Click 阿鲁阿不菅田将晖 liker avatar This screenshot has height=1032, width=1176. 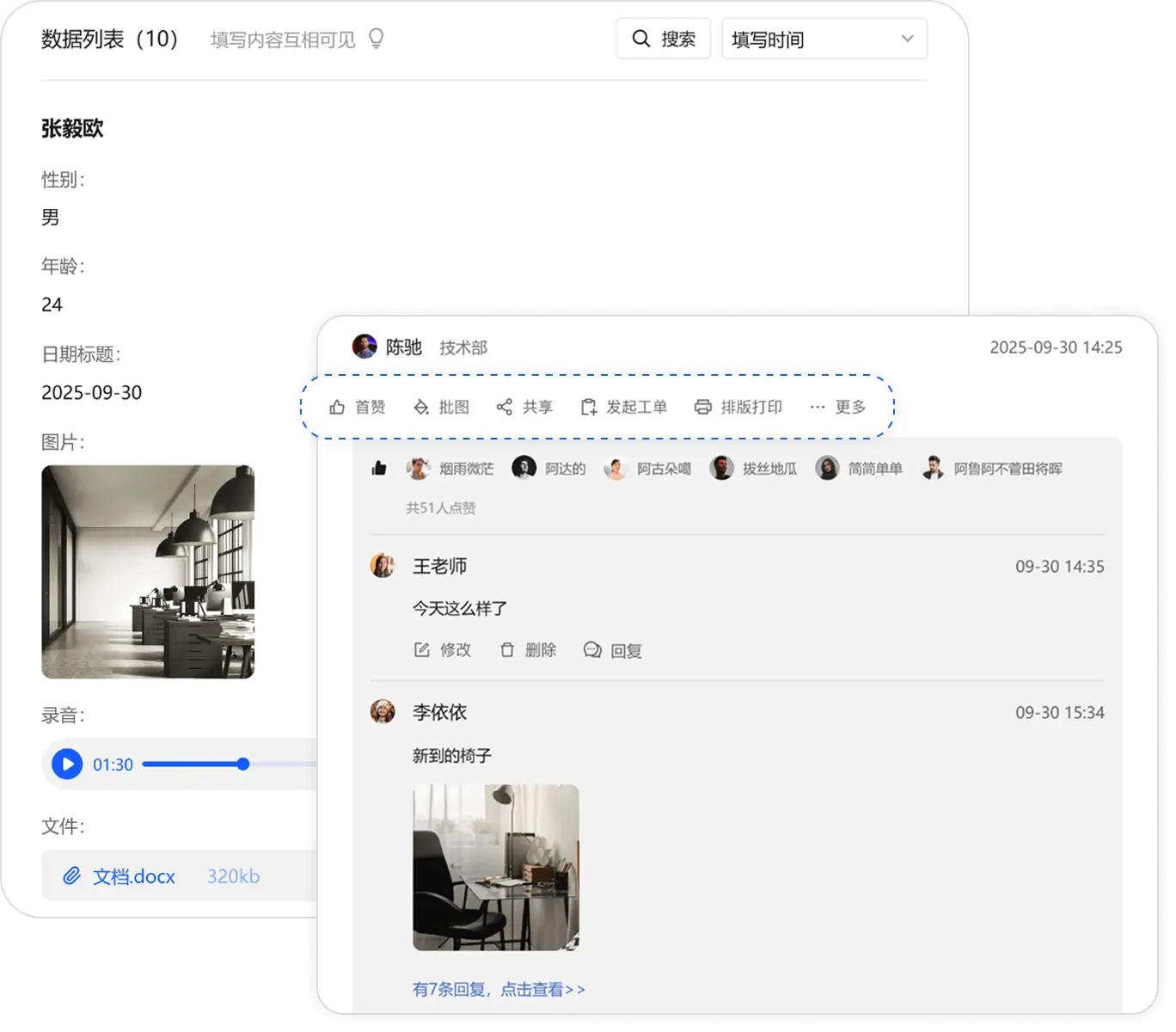pyautogui.click(x=933, y=468)
